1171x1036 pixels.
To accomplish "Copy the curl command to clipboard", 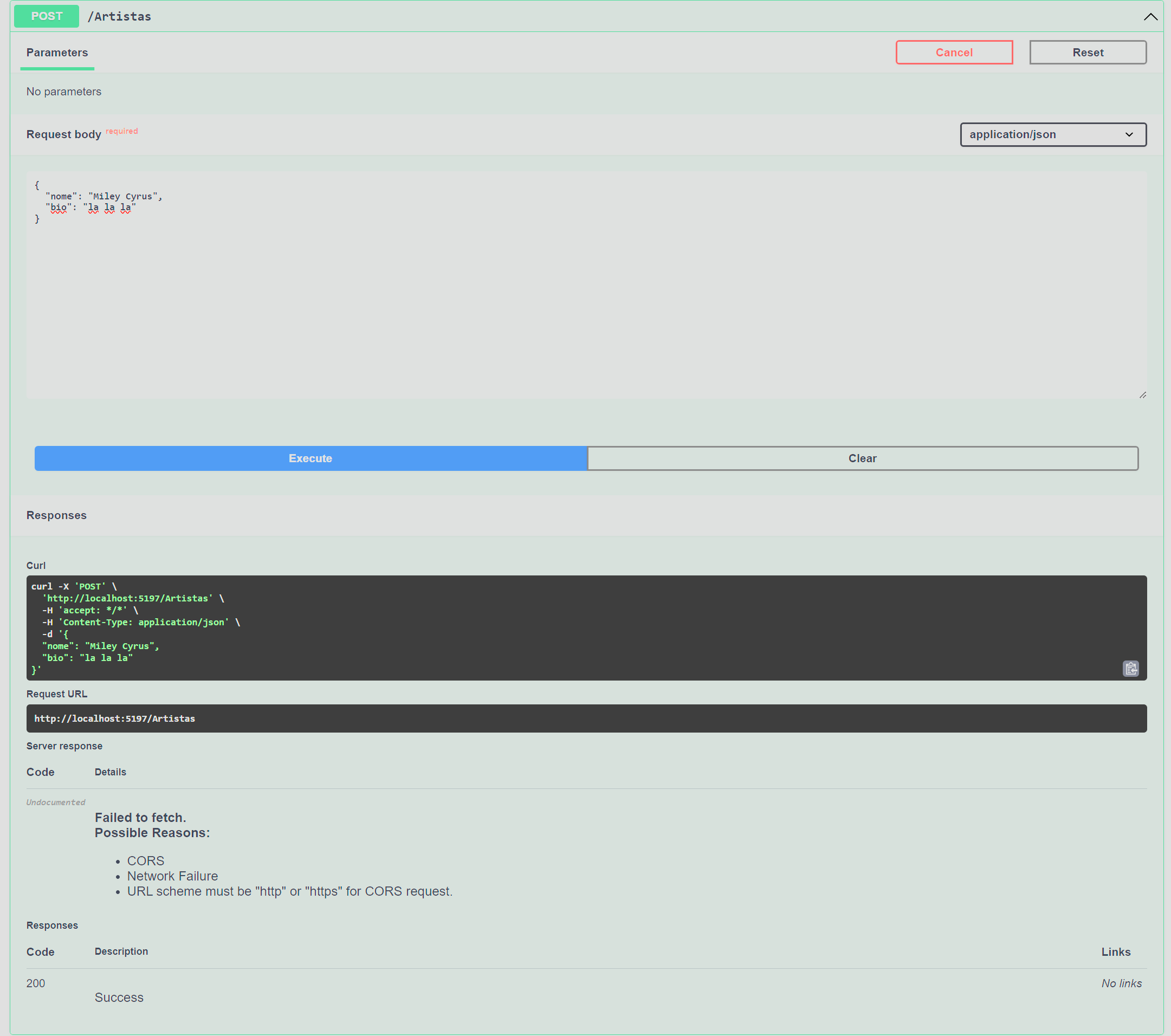I will tap(1130, 668).
